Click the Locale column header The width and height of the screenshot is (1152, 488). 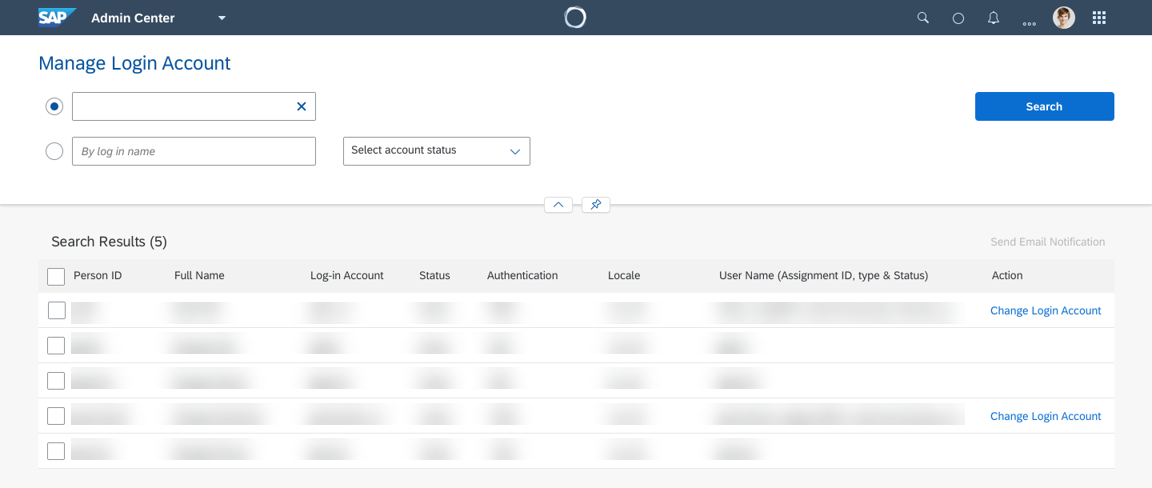point(624,276)
